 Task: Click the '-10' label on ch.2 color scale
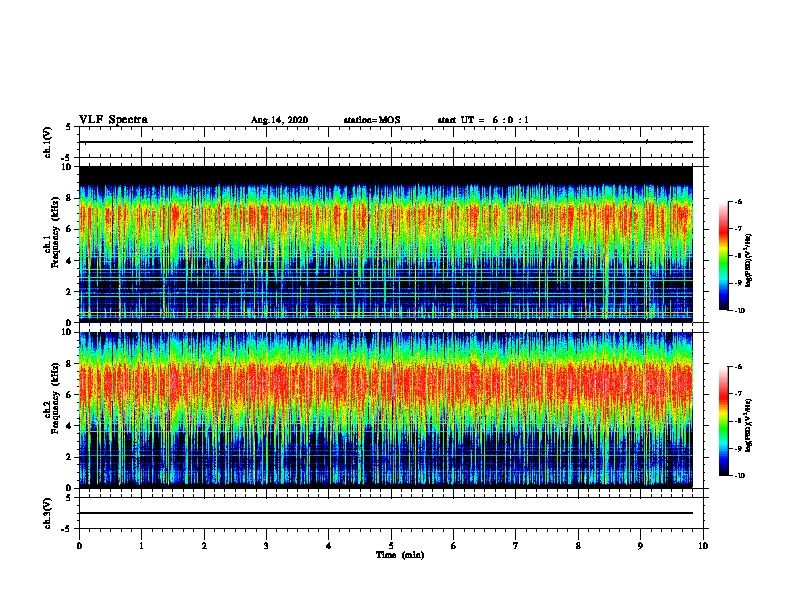739,476
